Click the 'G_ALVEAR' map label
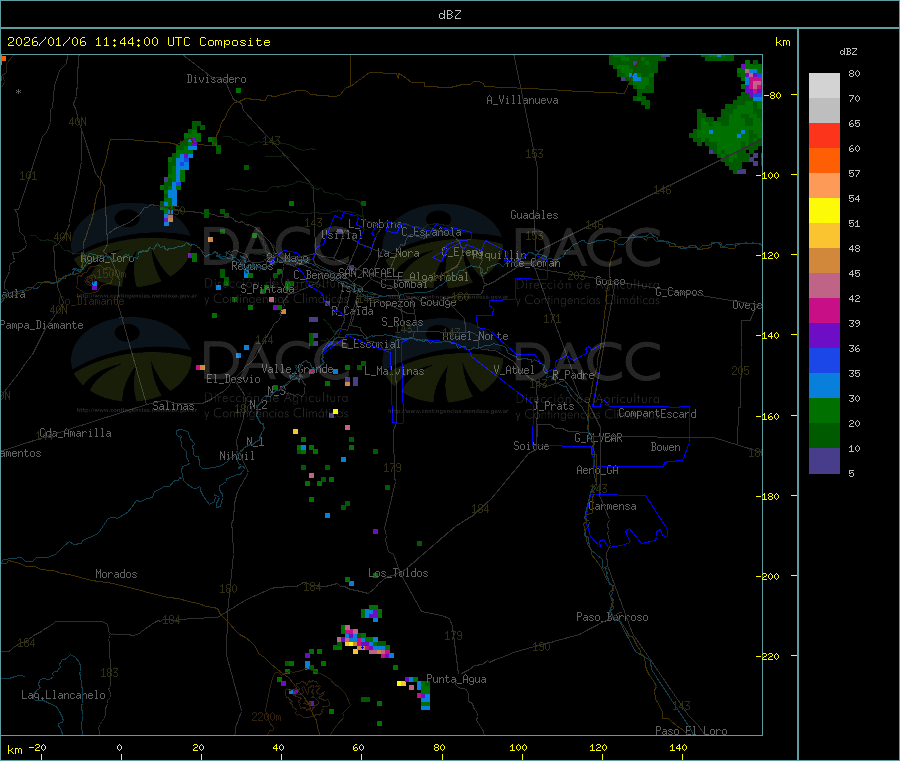Image resolution: width=900 pixels, height=761 pixels. 598,438
